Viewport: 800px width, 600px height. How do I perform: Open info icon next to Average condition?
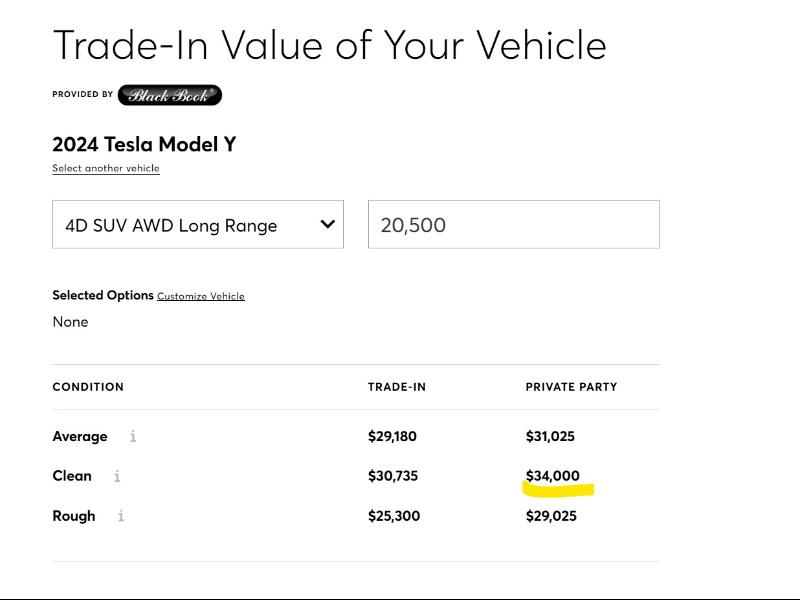click(133, 436)
